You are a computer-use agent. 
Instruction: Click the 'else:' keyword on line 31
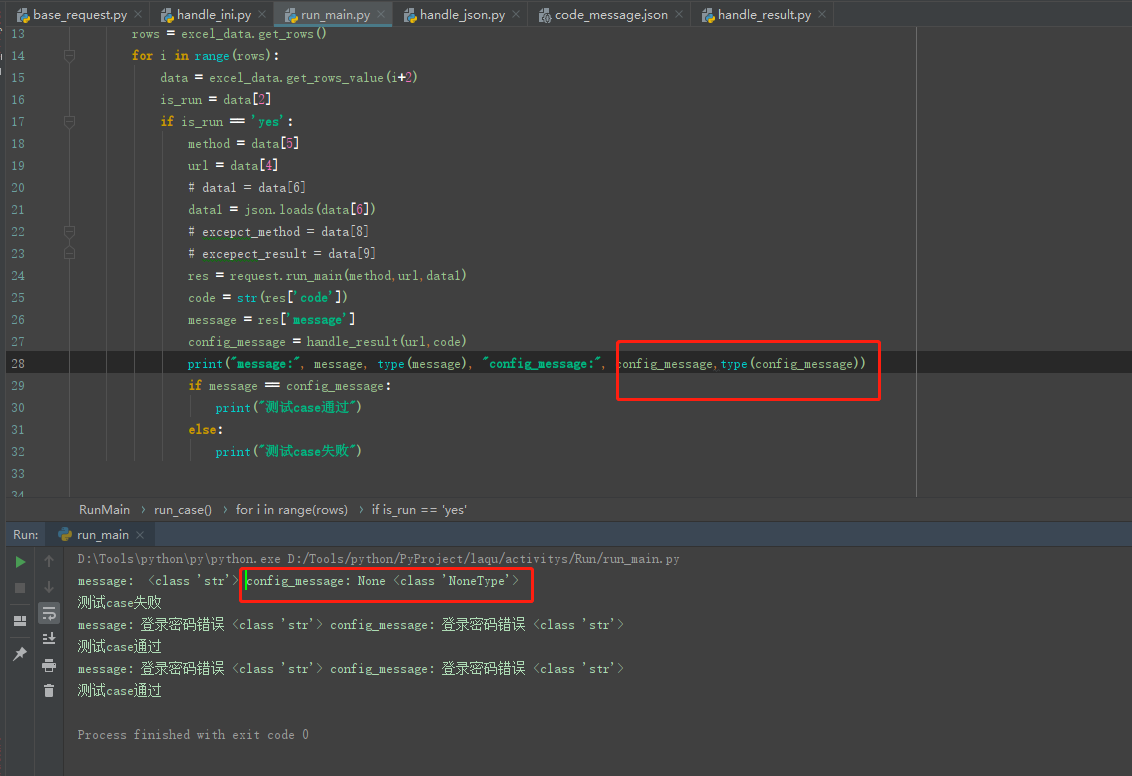click(206, 430)
